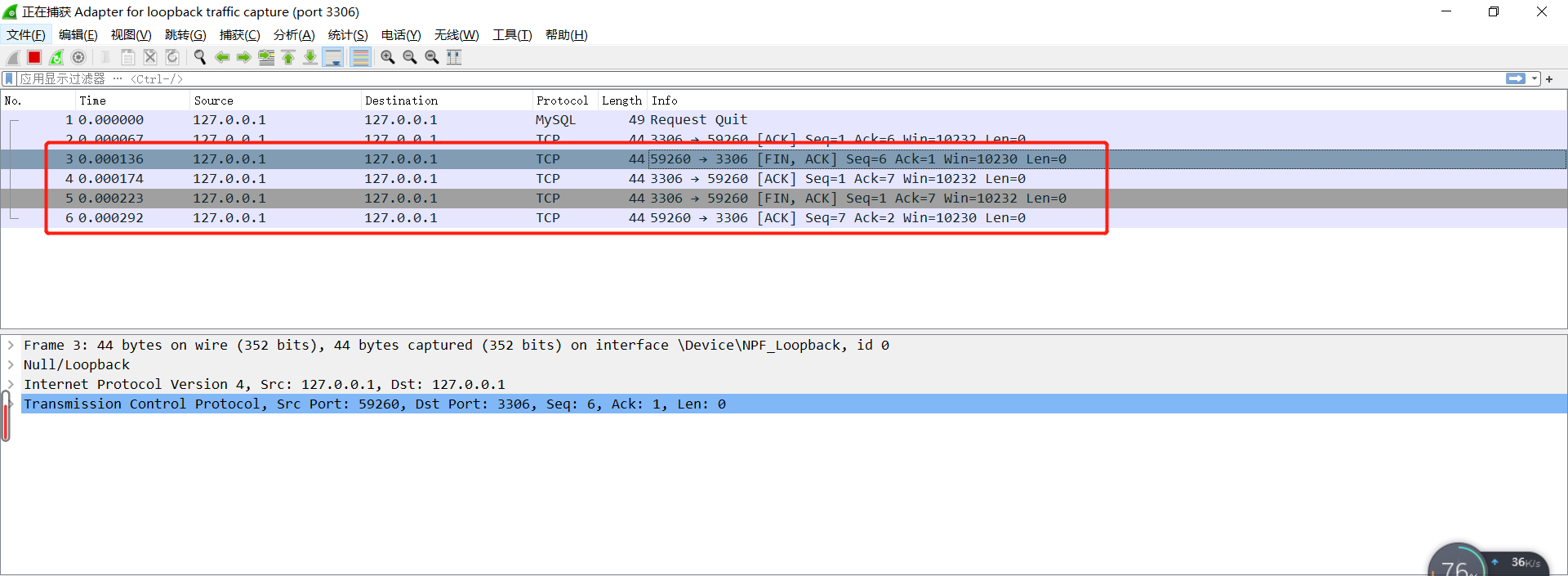Go forward to the next packet

click(x=244, y=57)
